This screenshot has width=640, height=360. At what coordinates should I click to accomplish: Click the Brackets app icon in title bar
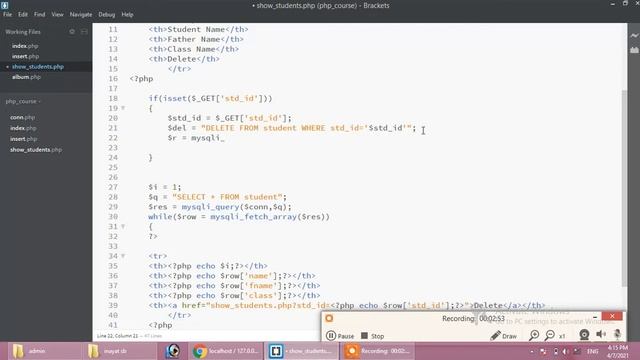tap(4, 5)
